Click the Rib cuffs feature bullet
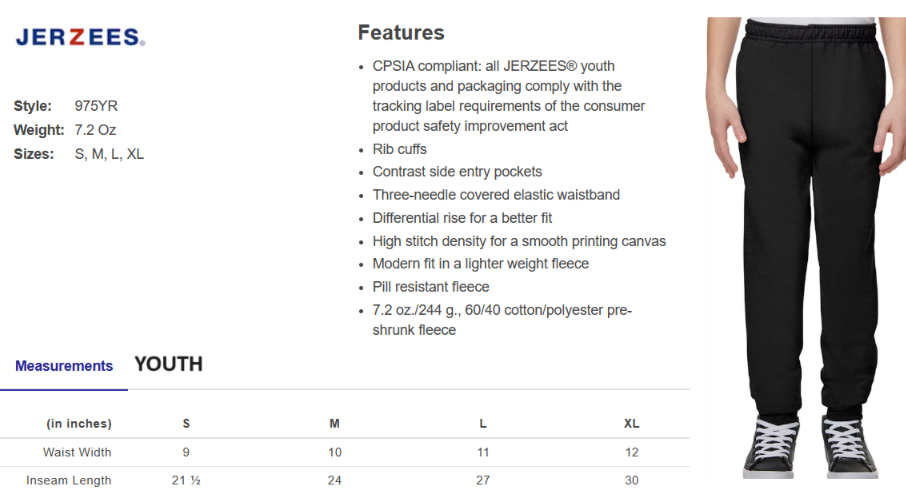The width and height of the screenshot is (906, 494). (400, 149)
